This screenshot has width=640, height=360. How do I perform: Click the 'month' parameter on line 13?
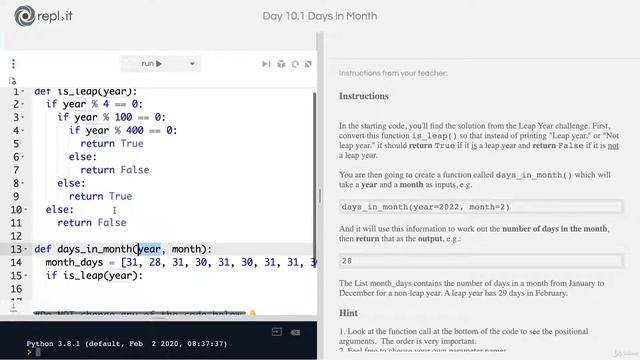186,249
